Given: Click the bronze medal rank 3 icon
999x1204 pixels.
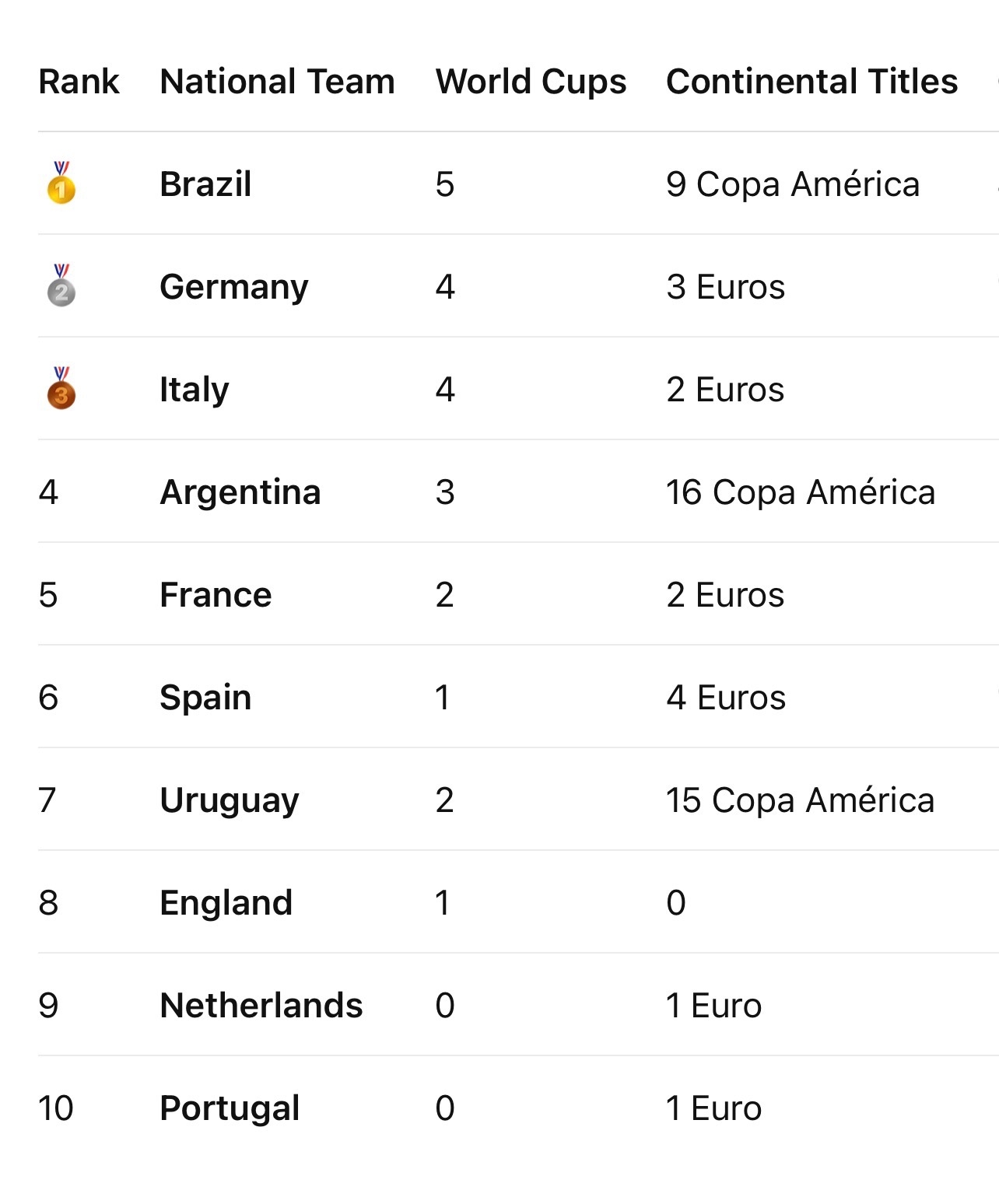Looking at the screenshot, I should [61, 388].
